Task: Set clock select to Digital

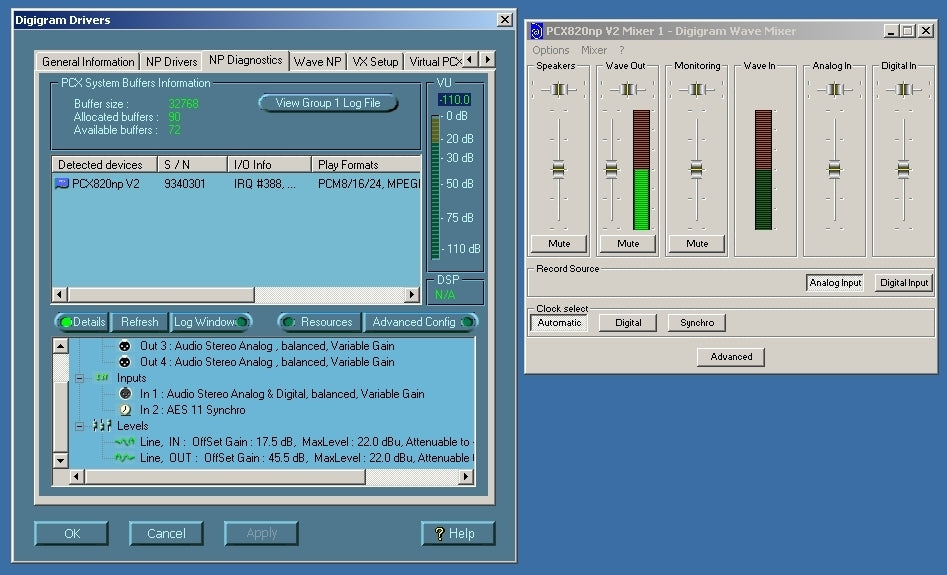Action: click(628, 323)
